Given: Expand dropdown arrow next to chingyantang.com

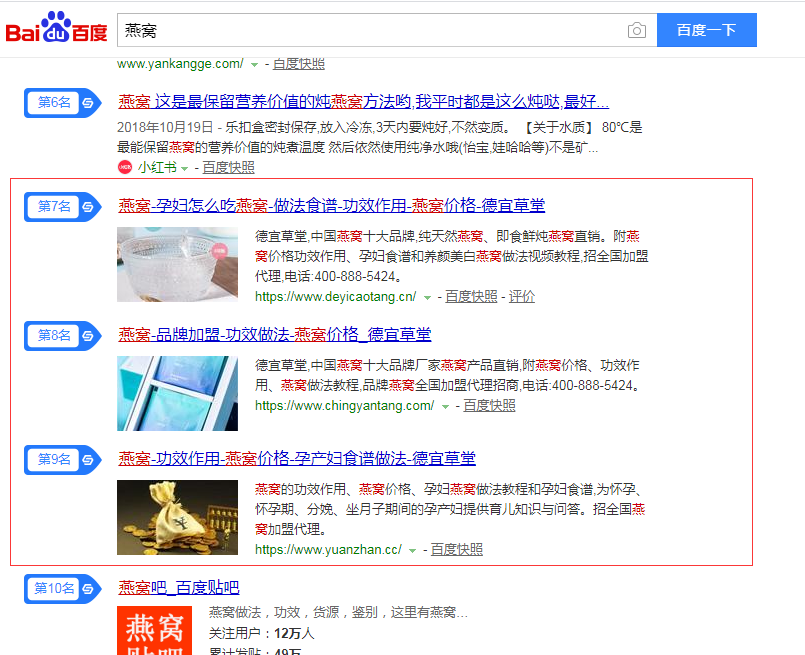Looking at the screenshot, I should [445, 407].
